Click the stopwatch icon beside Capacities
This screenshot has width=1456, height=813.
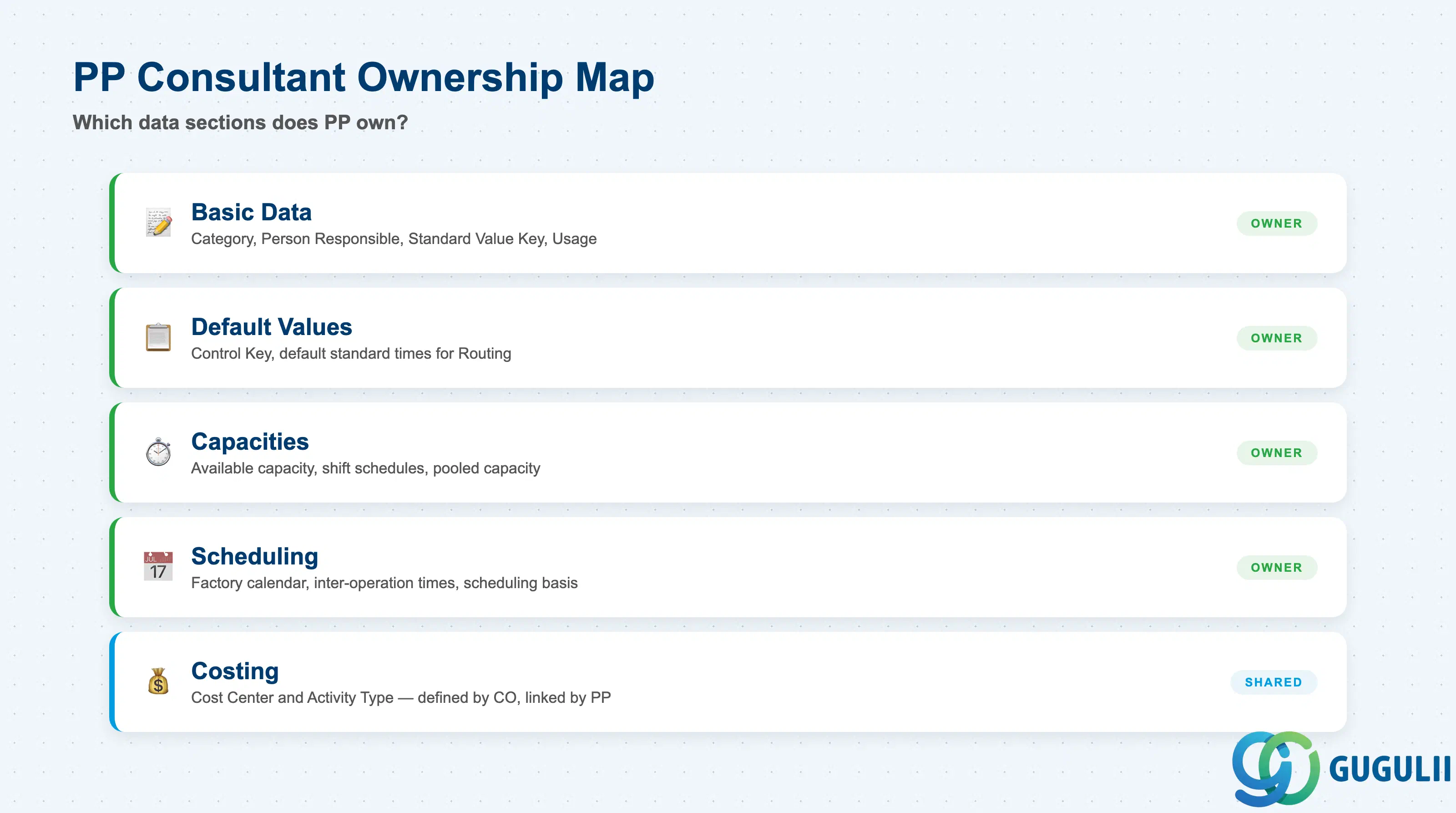[x=158, y=452]
